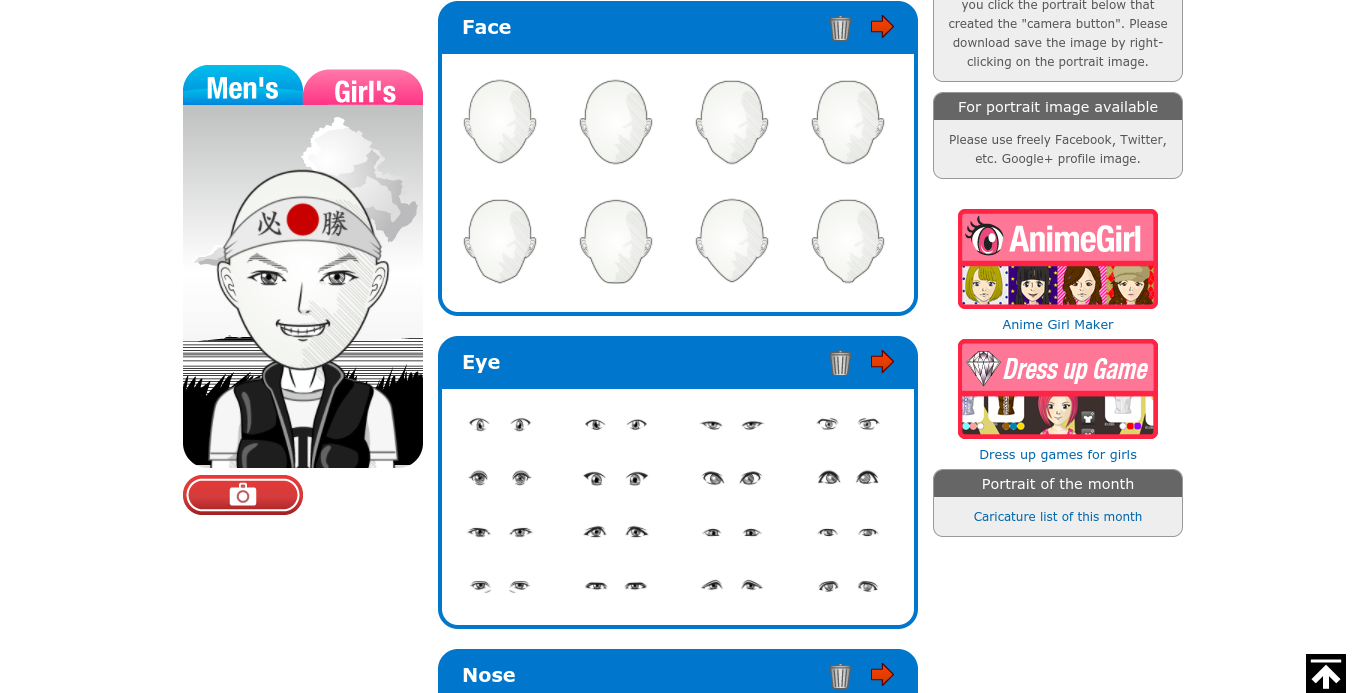Switch to the Girl's tab
1365x693 pixels.
coord(364,88)
